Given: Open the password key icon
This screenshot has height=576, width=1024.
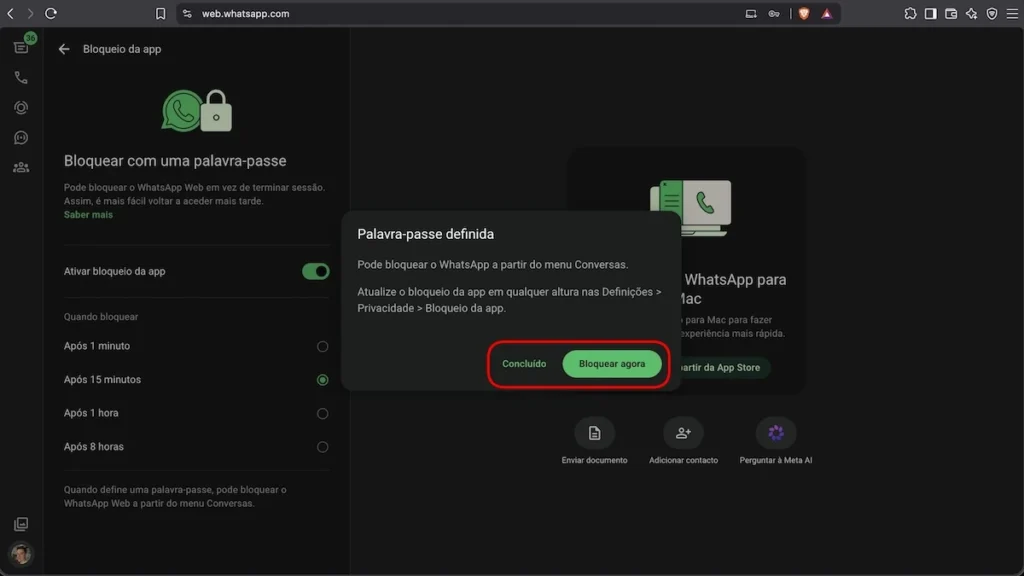Looking at the screenshot, I should 774,13.
